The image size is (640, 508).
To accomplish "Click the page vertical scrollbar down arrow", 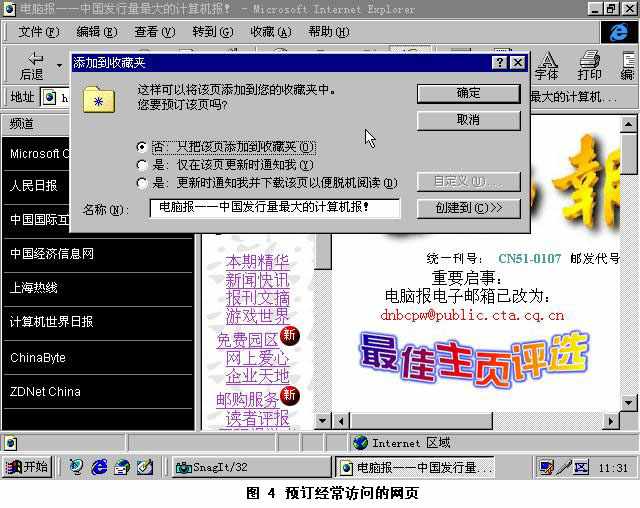I will pos(629,403).
